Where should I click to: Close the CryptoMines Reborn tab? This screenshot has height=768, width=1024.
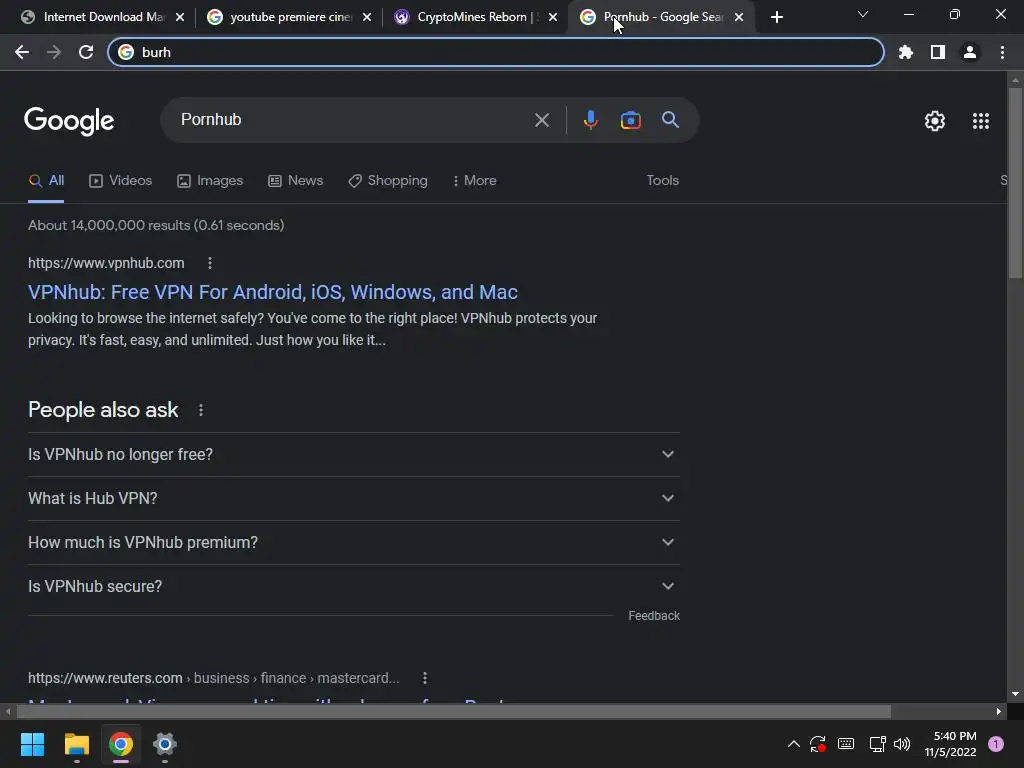pos(553,17)
